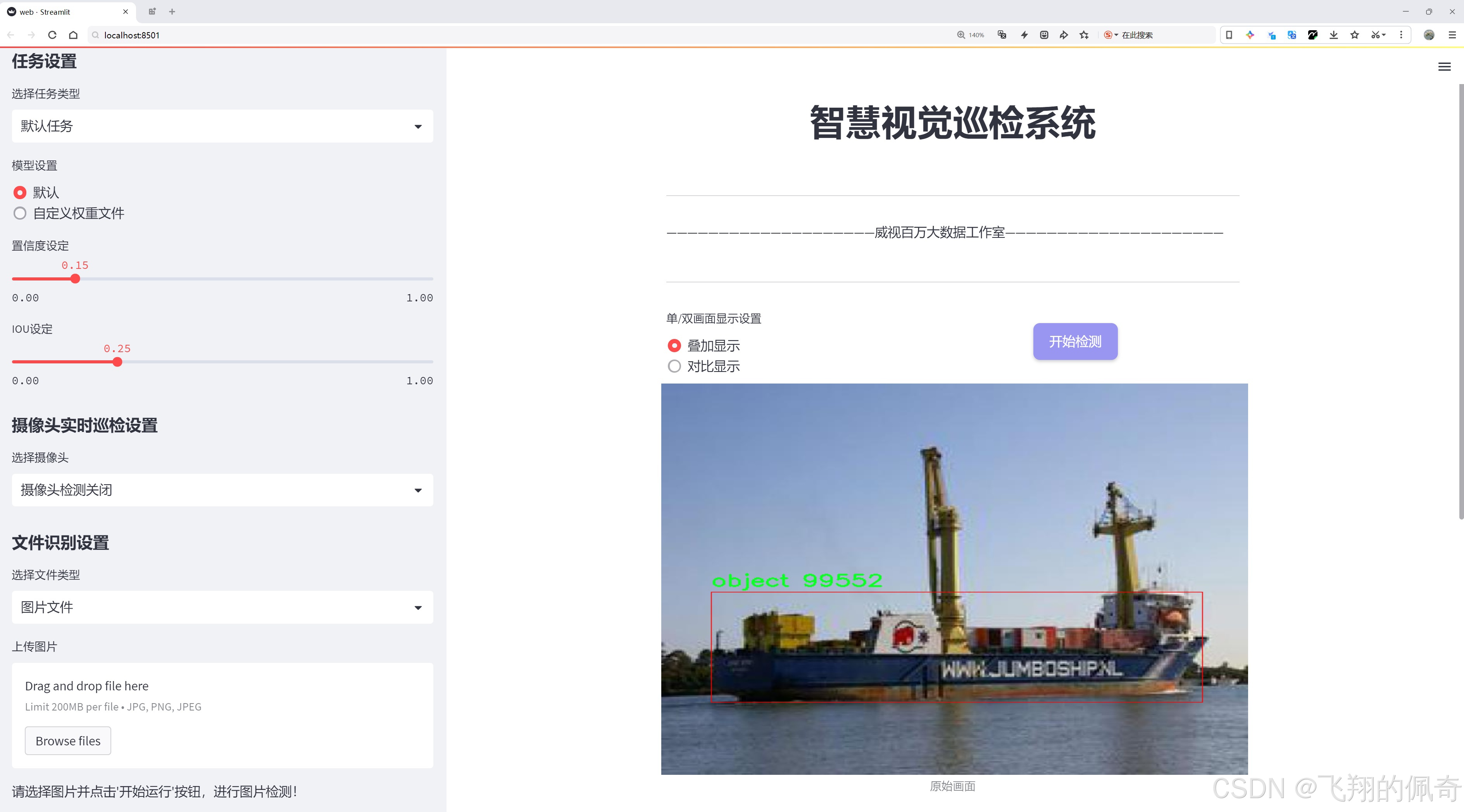Screen dimensions: 1464x812
Task: Select the 叠加显示 display option
Action: click(674, 345)
